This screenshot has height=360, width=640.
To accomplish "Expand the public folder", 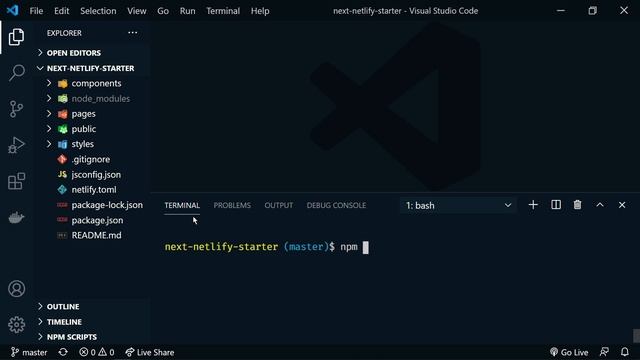I will pyautogui.click(x=91, y=129).
